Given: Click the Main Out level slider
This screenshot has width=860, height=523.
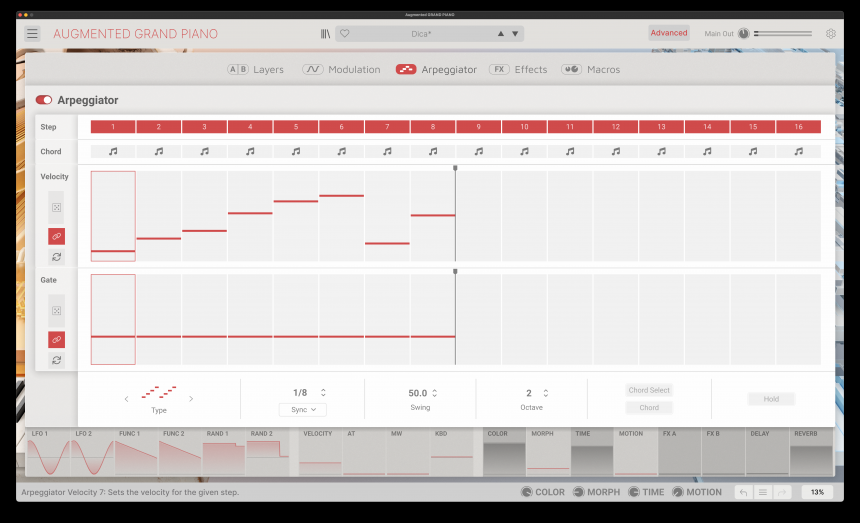Looking at the screenshot, I should 783,33.
